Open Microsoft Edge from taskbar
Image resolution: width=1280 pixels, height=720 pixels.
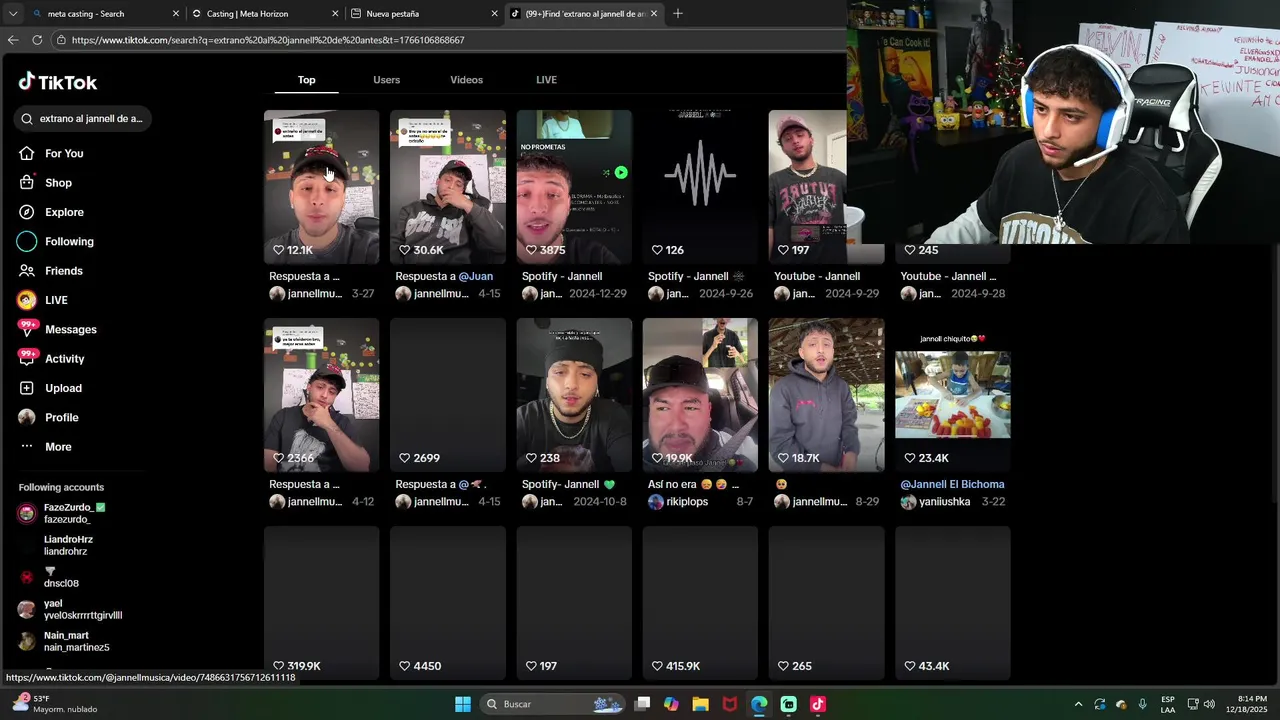pos(759,704)
